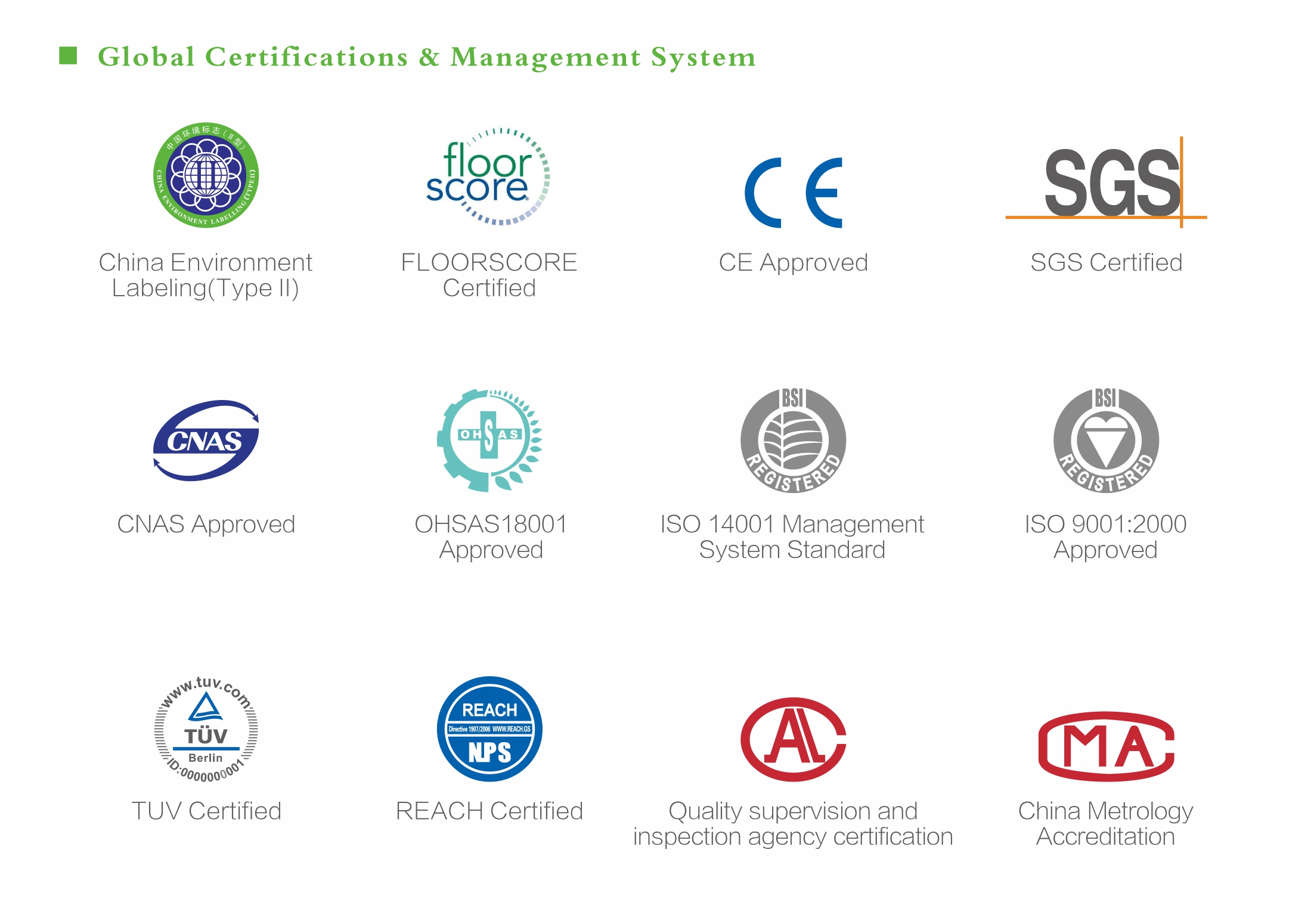This screenshot has height=924, width=1314.
Task: Click the 'REACH Certified' caption
Action: click(489, 811)
